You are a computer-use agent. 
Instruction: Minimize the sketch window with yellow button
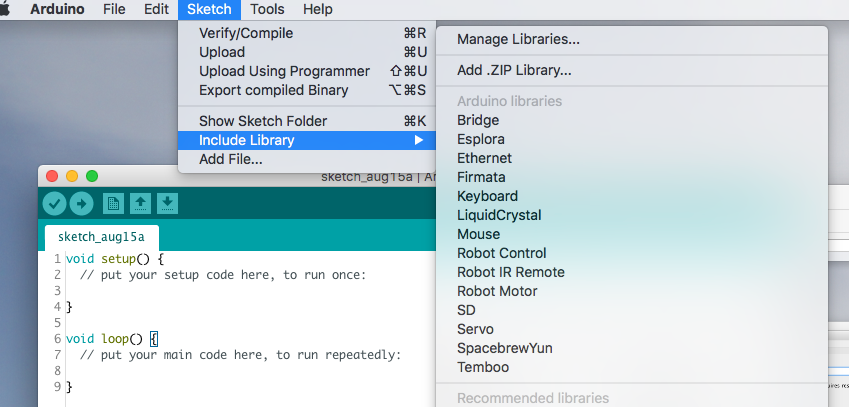72,176
